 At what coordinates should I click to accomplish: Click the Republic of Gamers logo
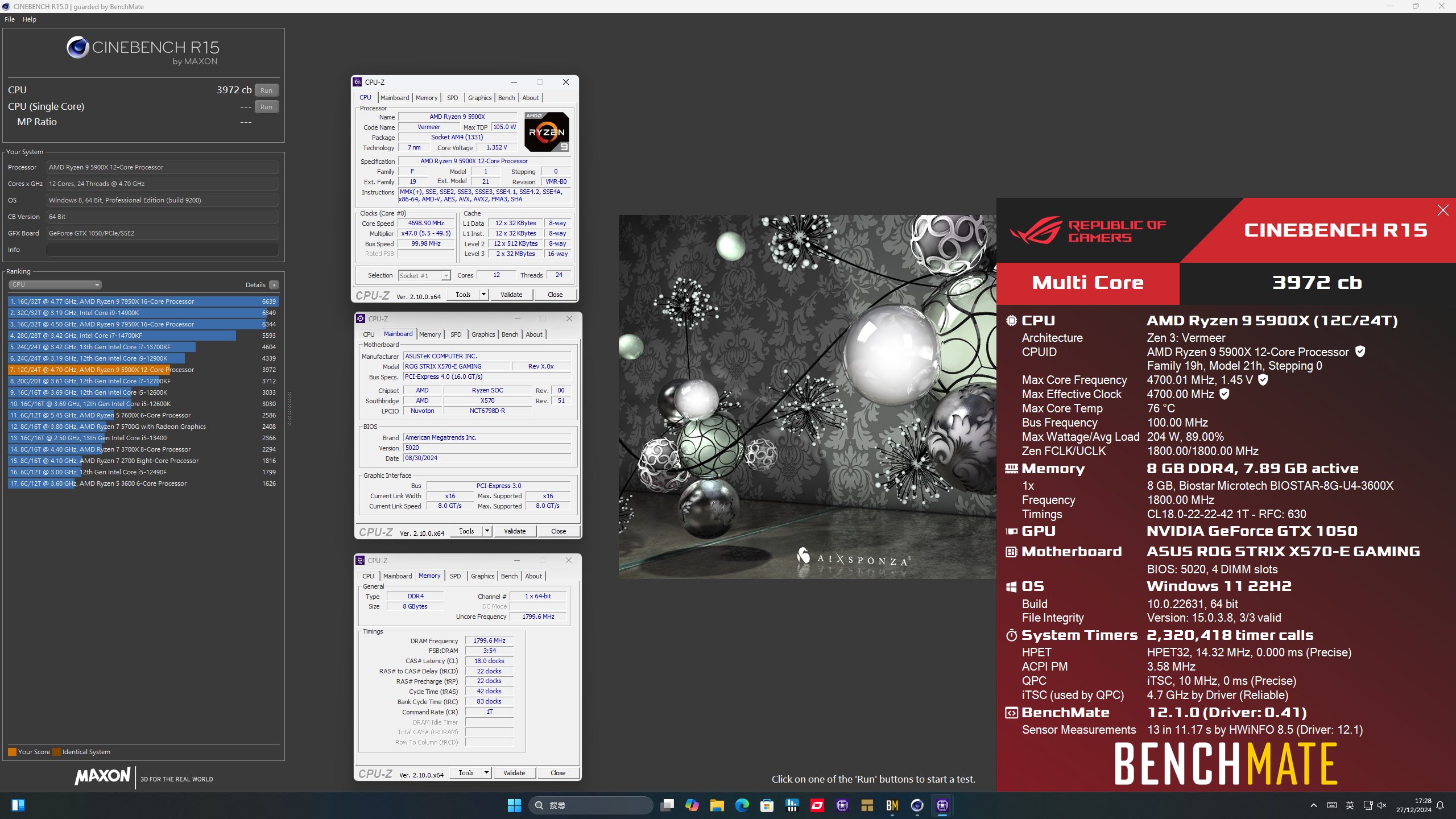1087,230
